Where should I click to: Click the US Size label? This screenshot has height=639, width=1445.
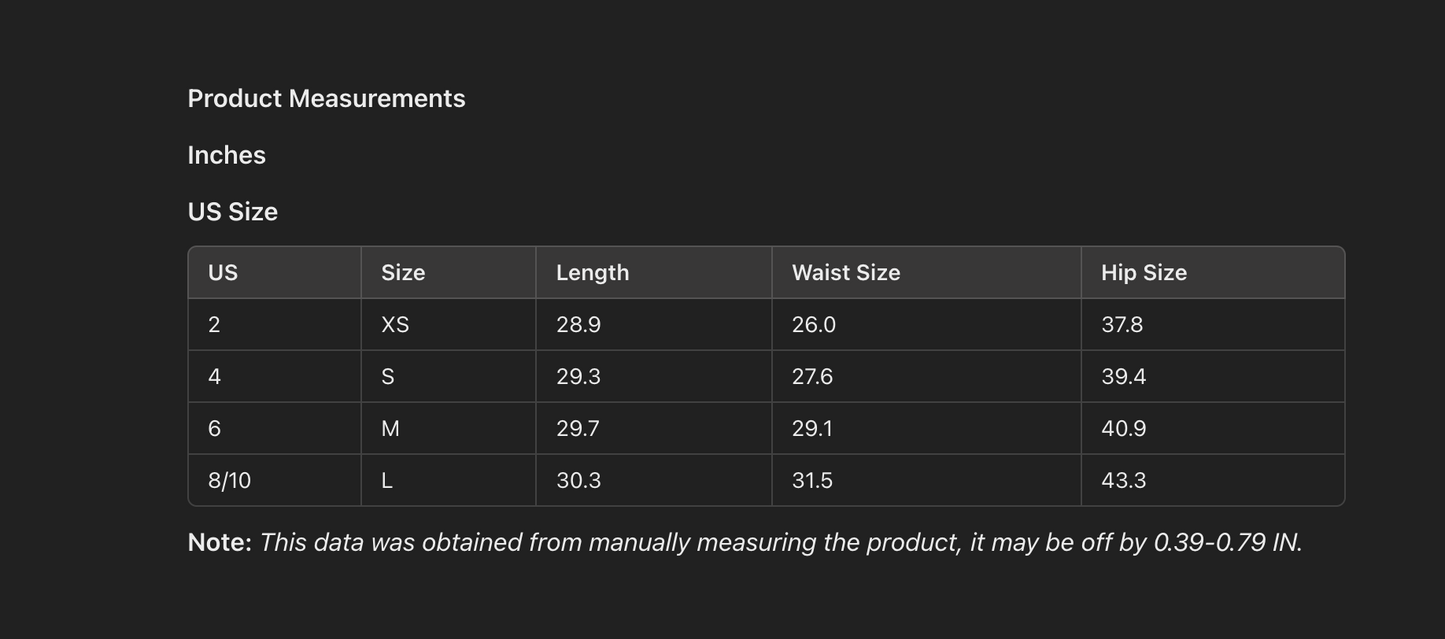233,212
